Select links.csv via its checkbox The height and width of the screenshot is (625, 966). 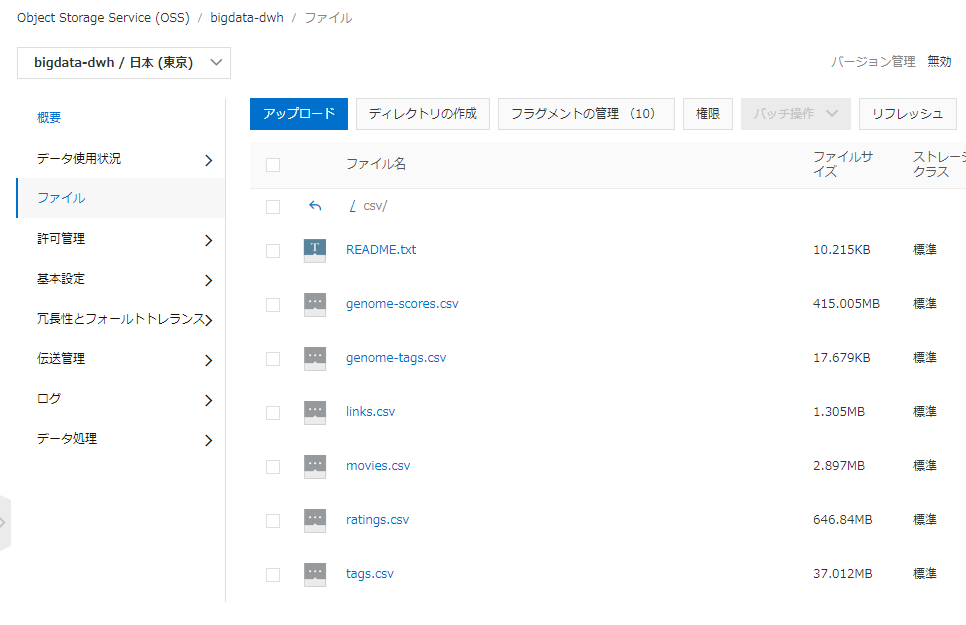(273, 412)
